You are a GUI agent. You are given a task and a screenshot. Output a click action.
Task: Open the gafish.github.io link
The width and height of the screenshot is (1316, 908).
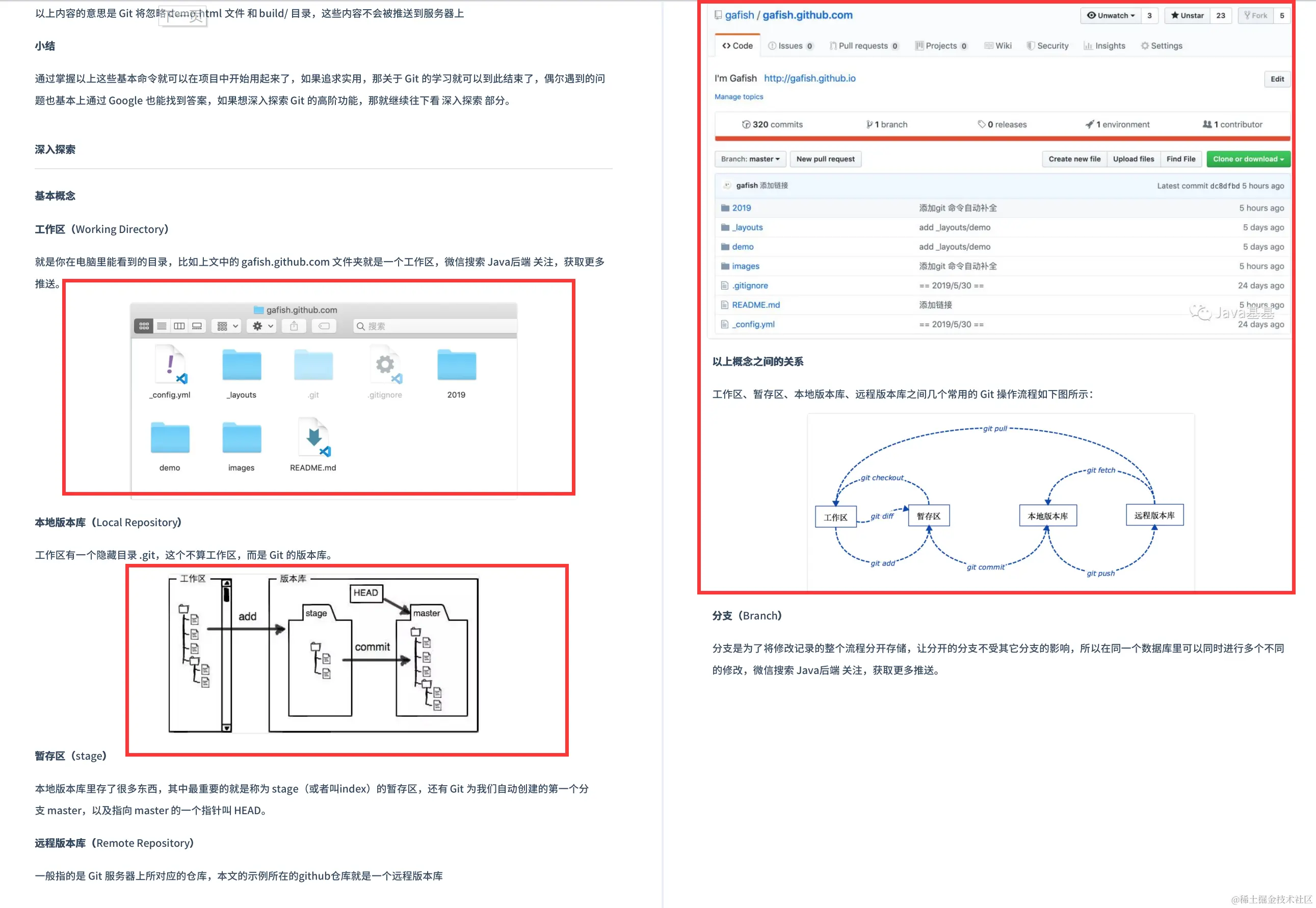pos(809,79)
